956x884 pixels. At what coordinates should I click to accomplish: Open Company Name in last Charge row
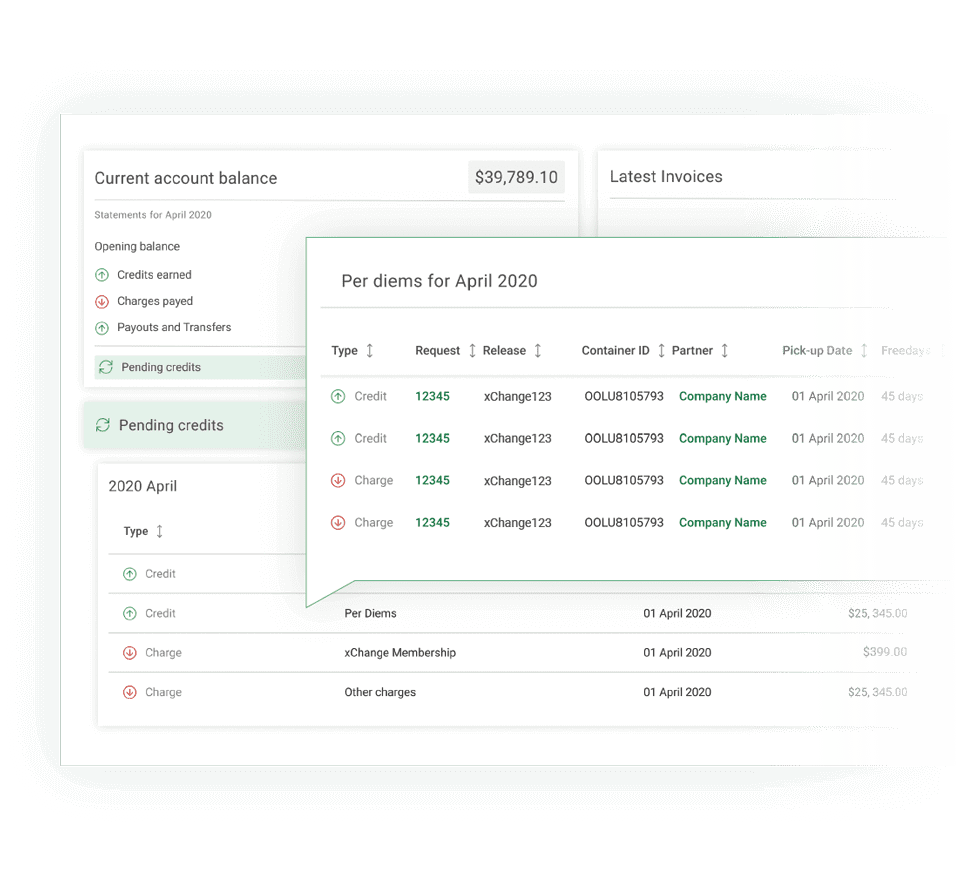tap(722, 522)
